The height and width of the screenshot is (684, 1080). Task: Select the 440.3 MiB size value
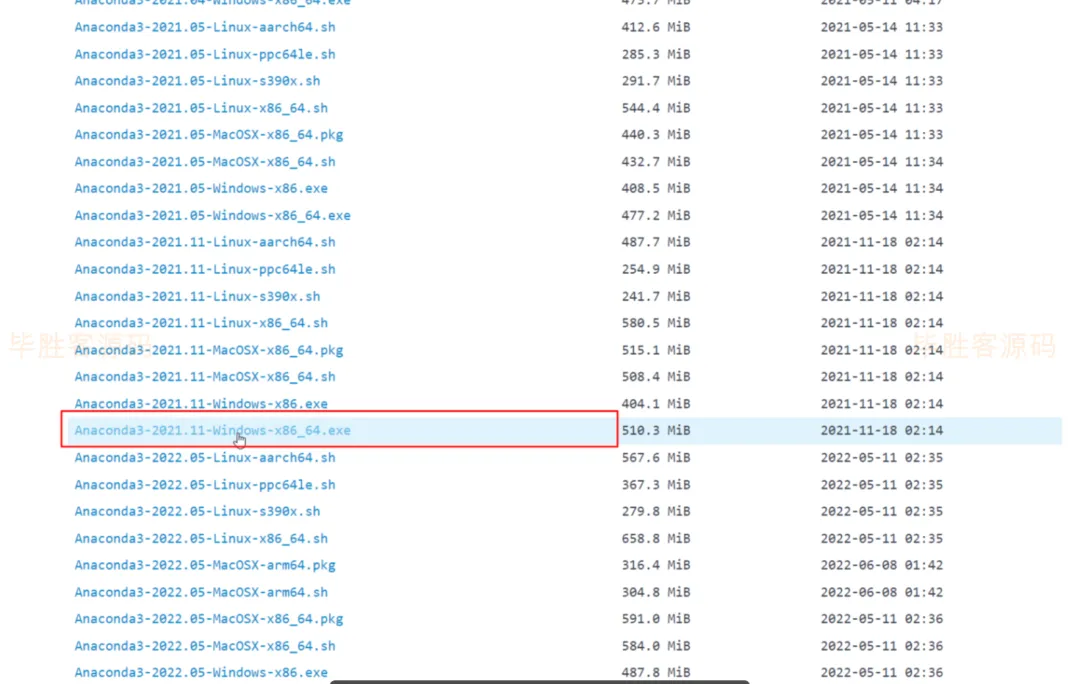(656, 135)
